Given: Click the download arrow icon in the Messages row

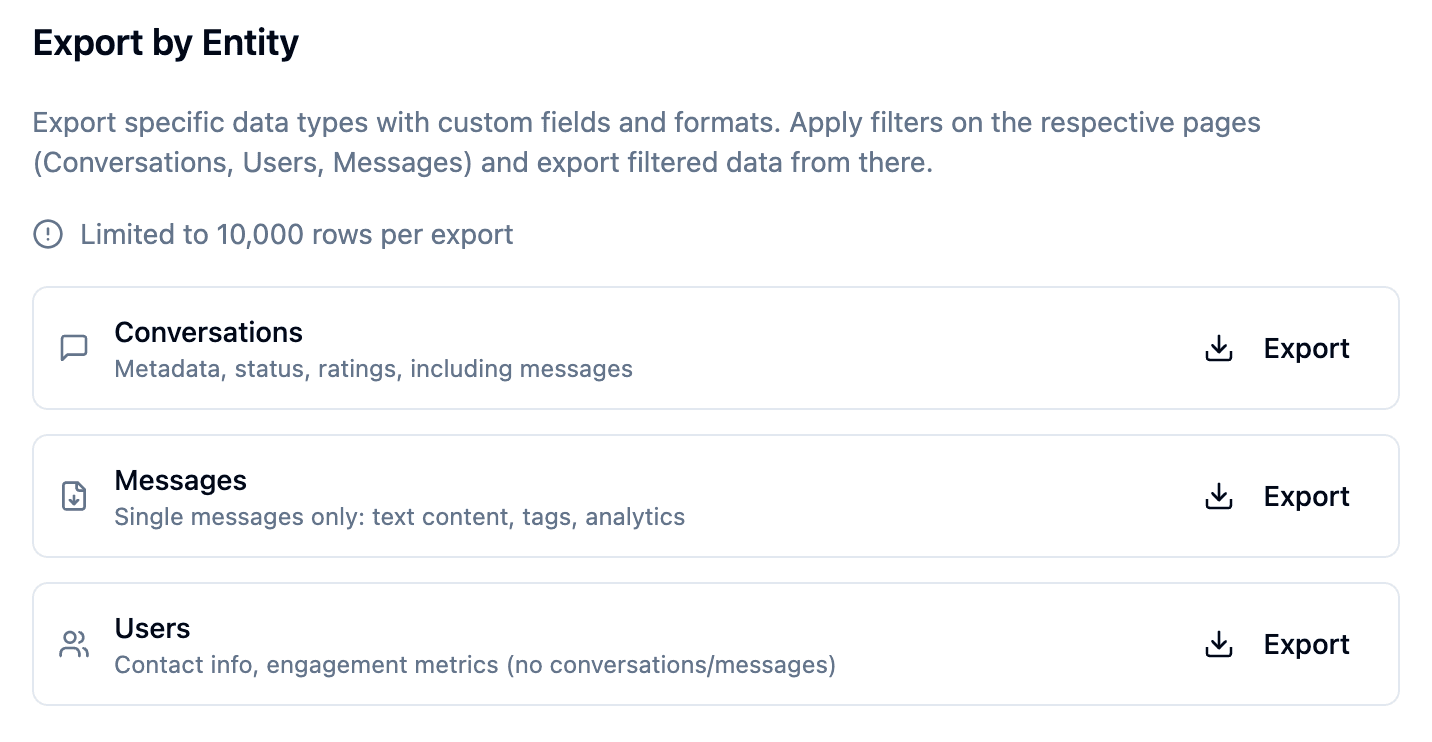Looking at the screenshot, I should (1218, 496).
